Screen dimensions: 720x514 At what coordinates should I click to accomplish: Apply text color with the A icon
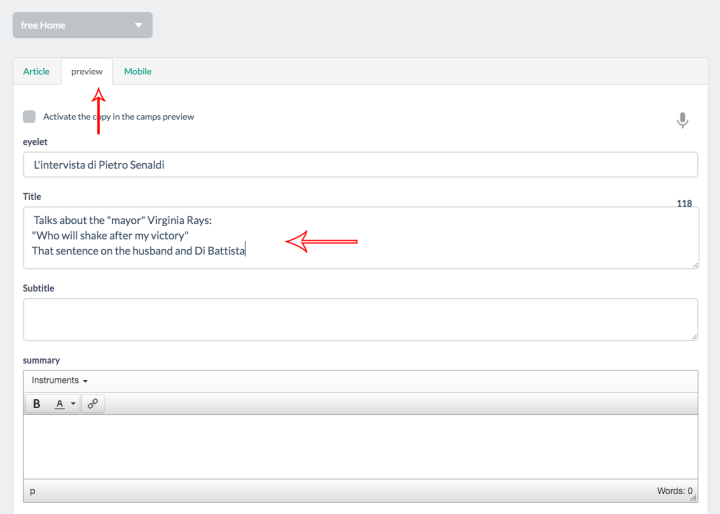click(59, 404)
